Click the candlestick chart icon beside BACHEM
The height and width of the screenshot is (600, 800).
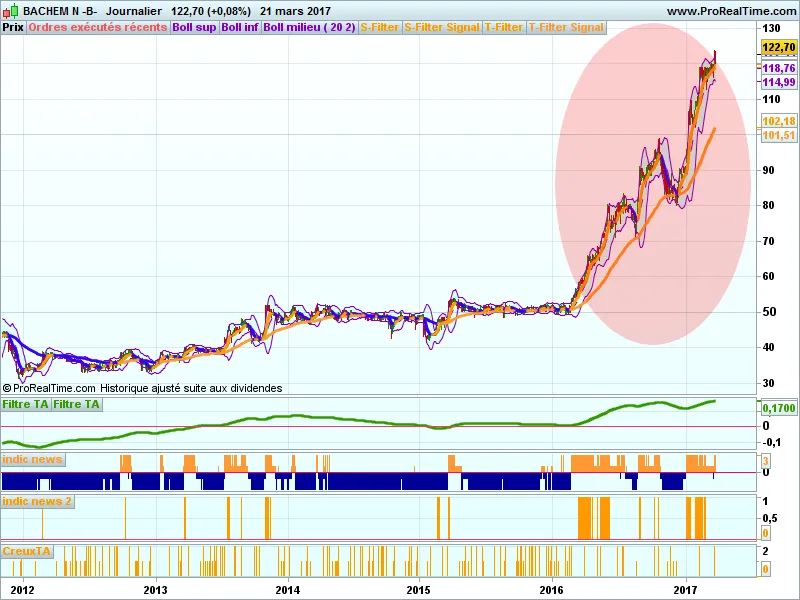click(10, 11)
